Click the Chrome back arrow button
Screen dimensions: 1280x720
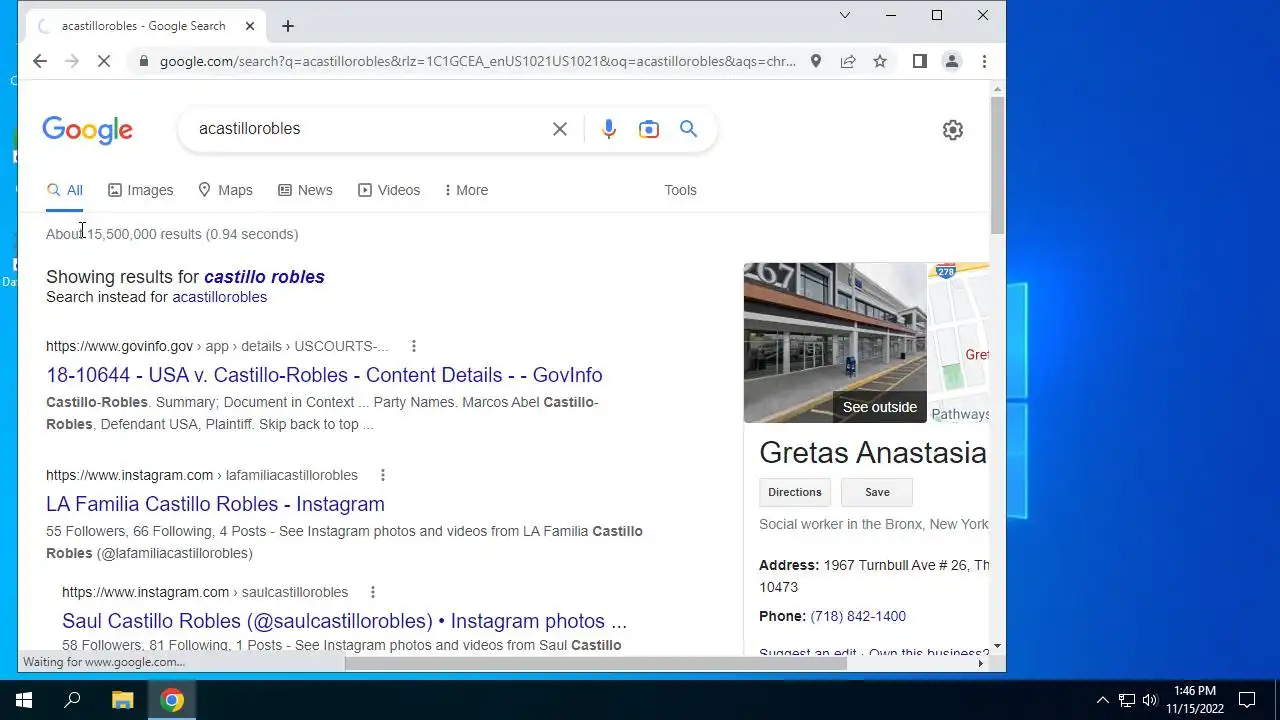click(x=39, y=61)
